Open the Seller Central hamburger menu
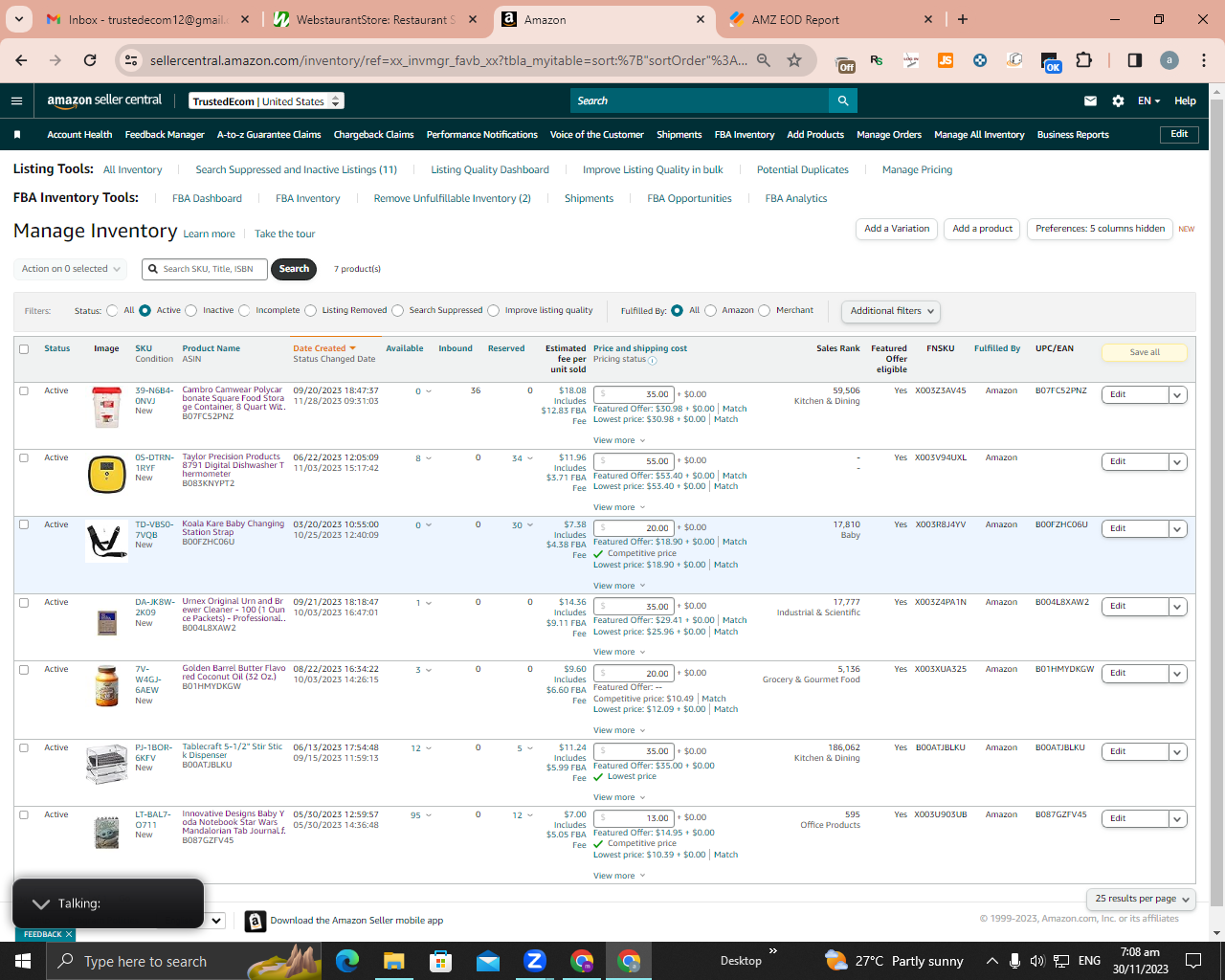 pyautogui.click(x=16, y=100)
